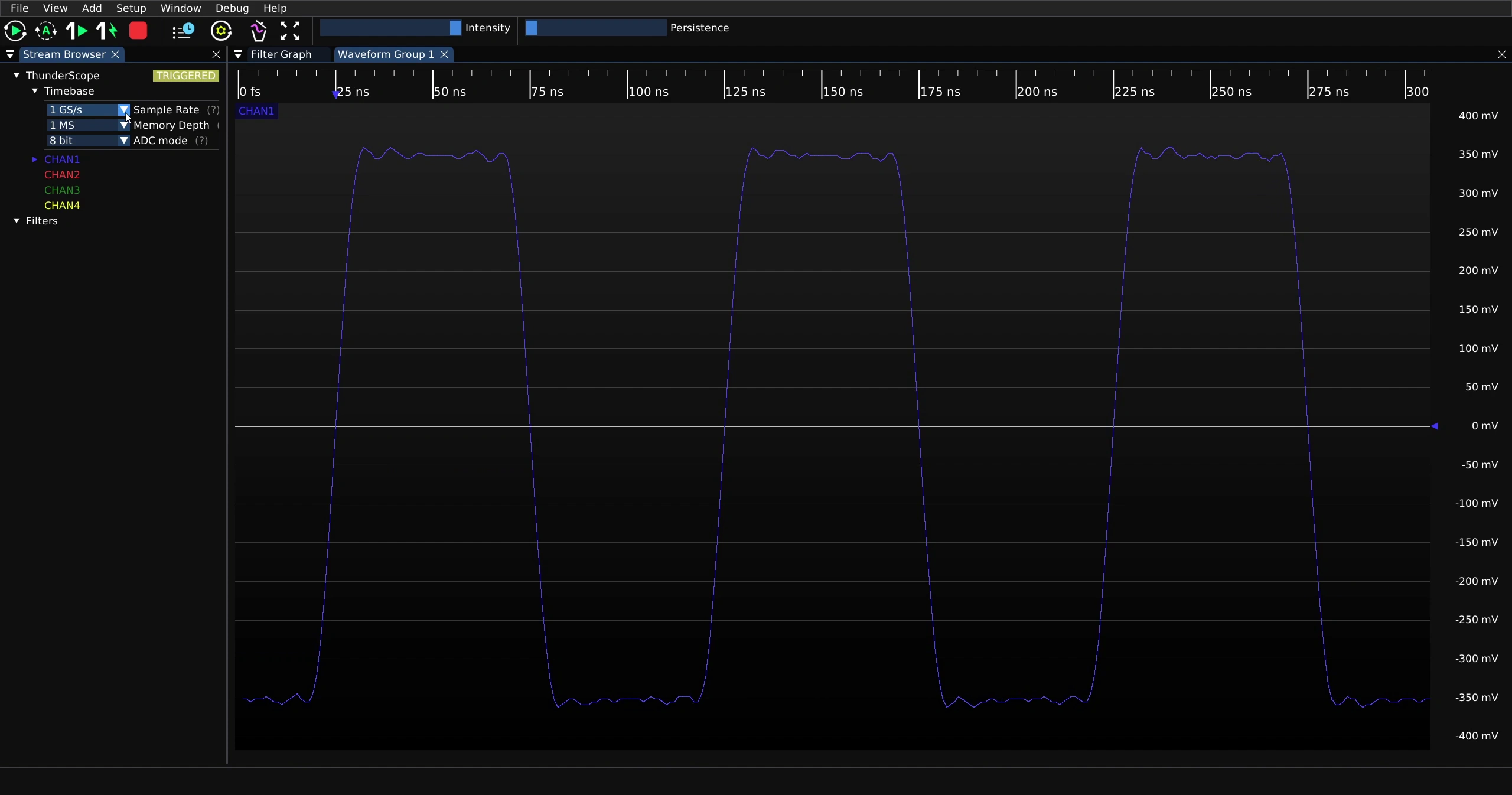This screenshot has height=795, width=1512.
Task: Open the history clock-list icon
Action: pyautogui.click(x=183, y=31)
